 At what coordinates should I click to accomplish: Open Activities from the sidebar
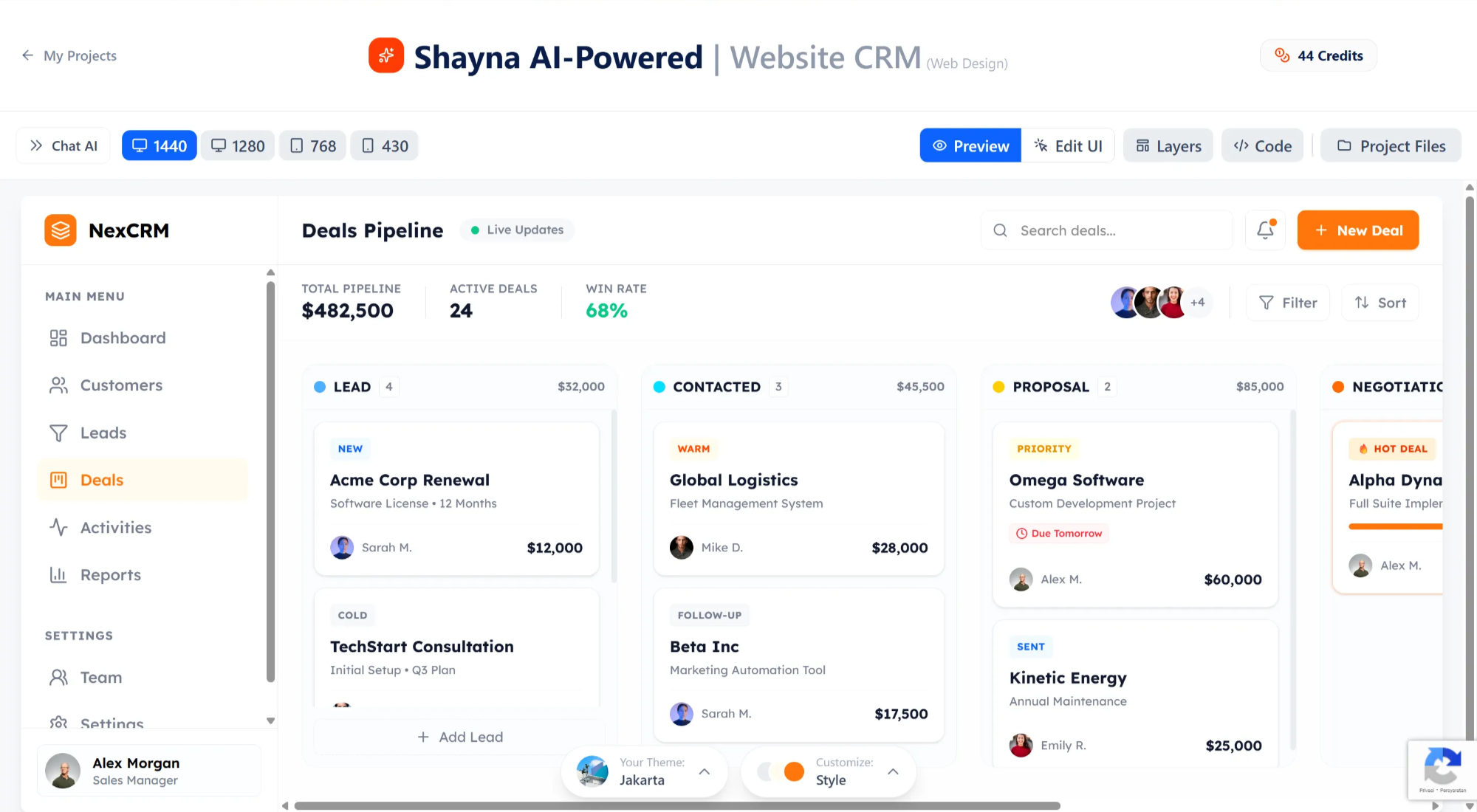tap(116, 527)
